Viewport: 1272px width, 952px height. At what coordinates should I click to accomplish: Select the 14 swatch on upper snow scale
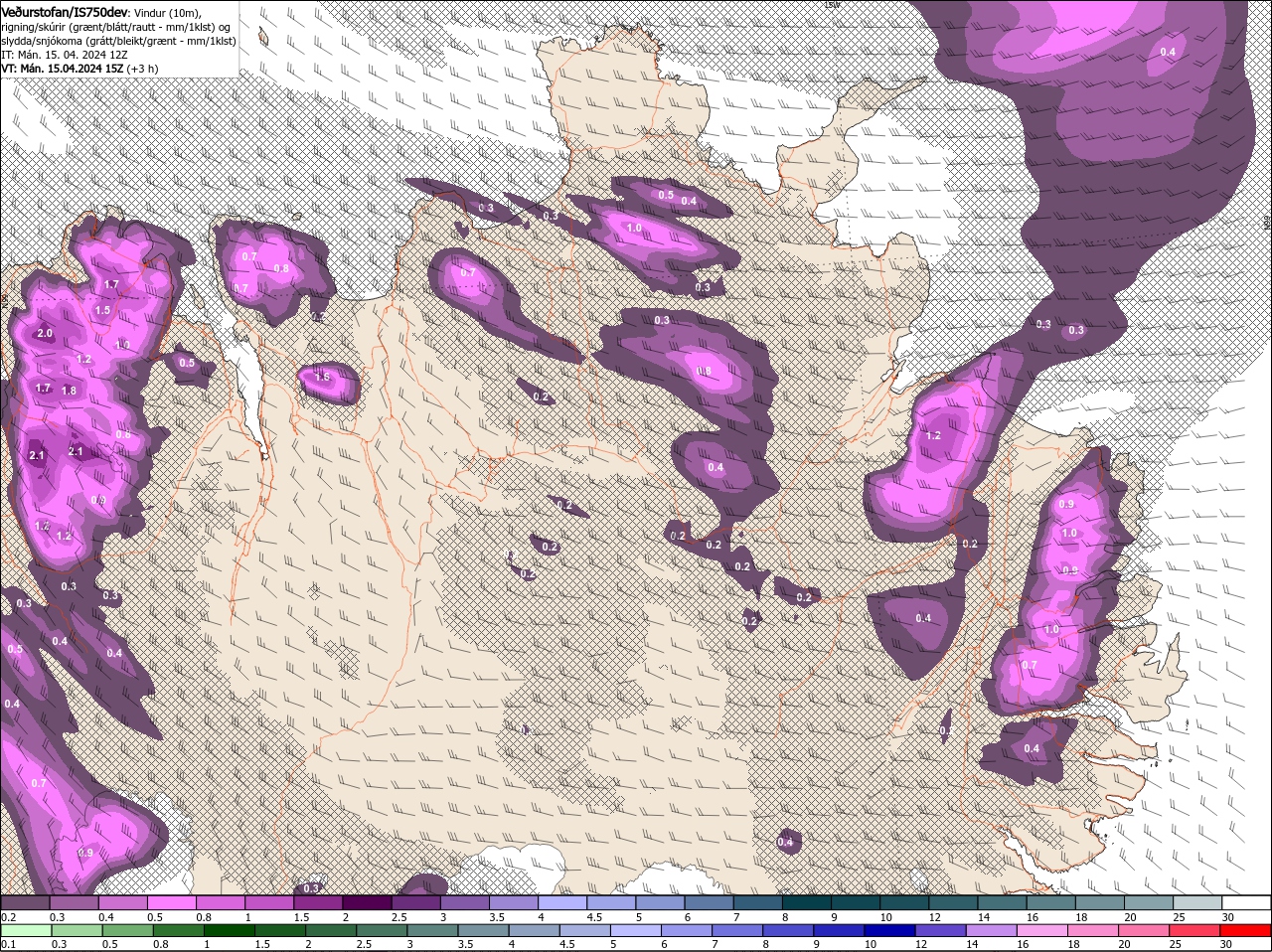click(x=1002, y=902)
